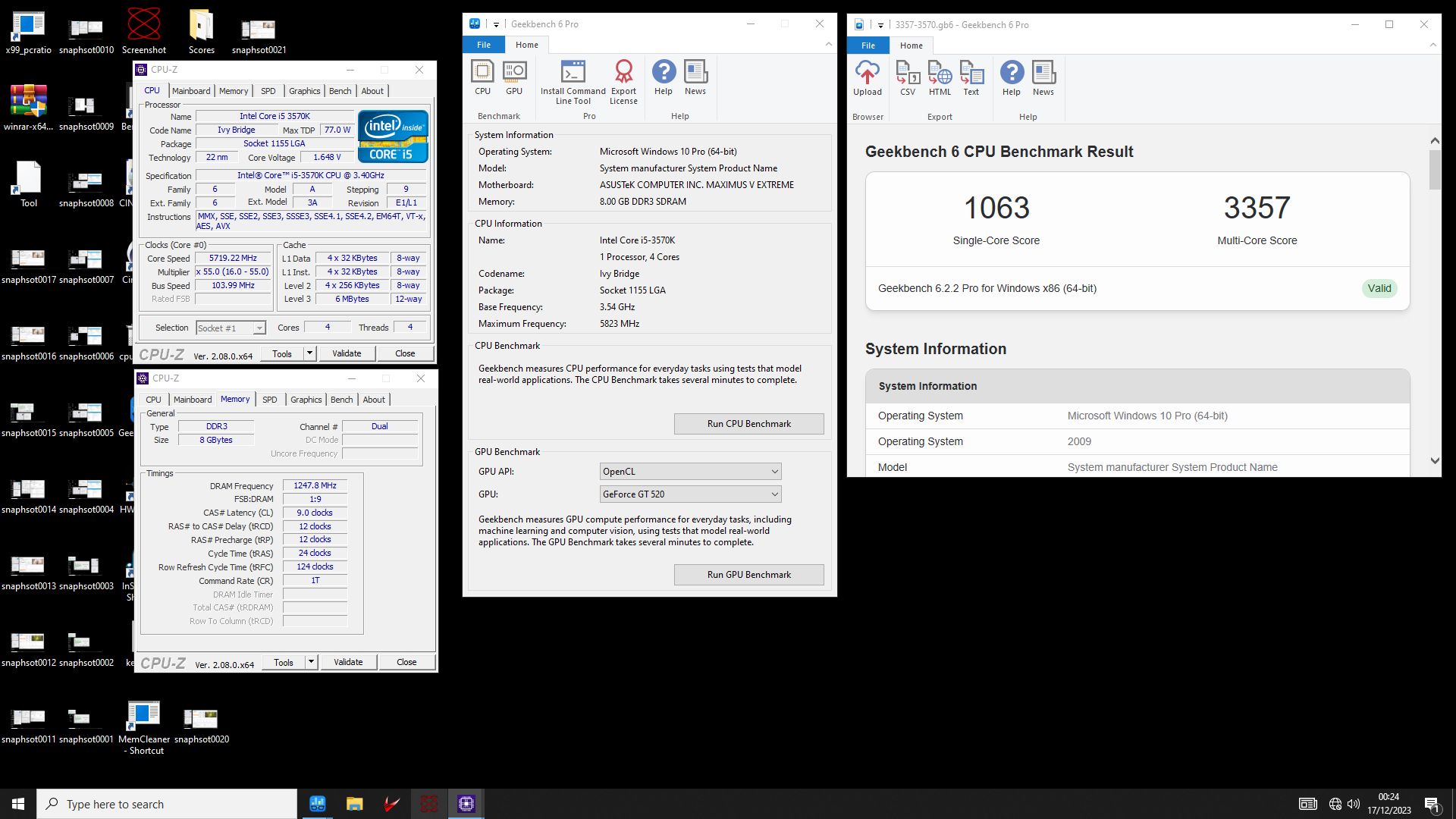This screenshot has width=1456, height=819.
Task: Click the taskbar search box
Action: point(167,804)
